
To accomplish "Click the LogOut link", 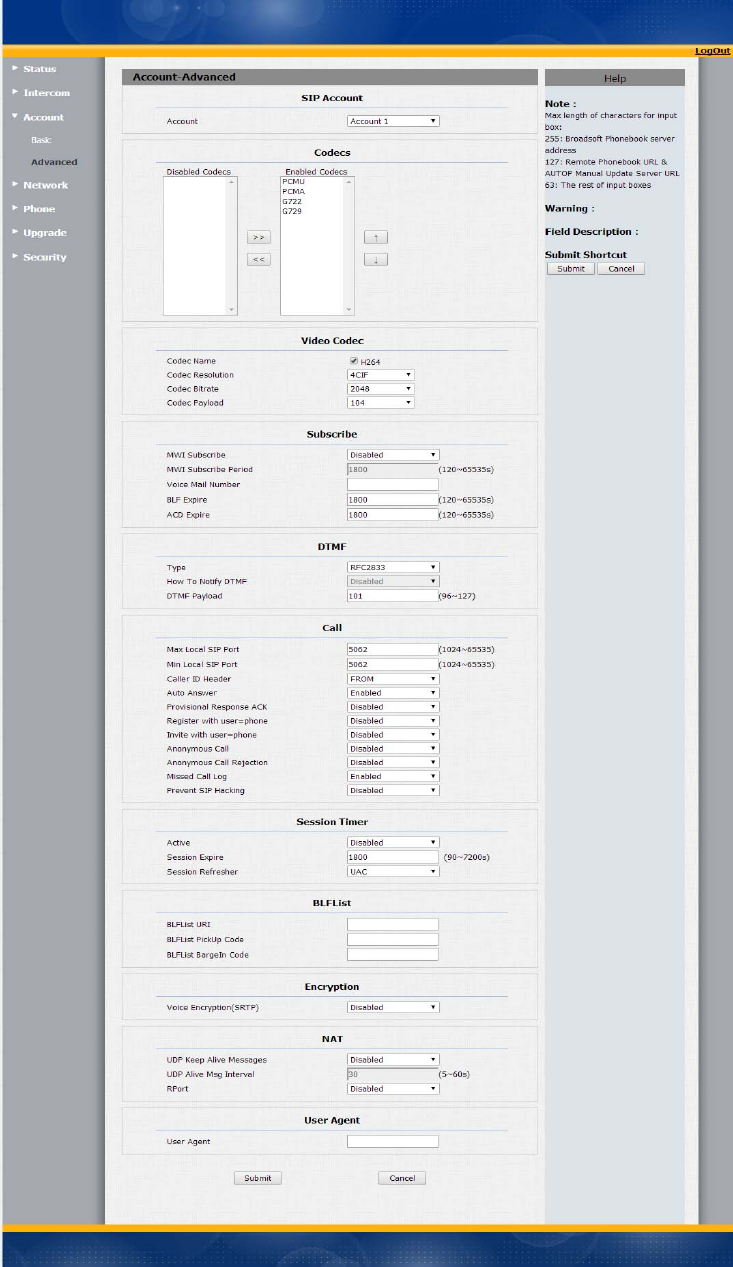I will coord(713,51).
